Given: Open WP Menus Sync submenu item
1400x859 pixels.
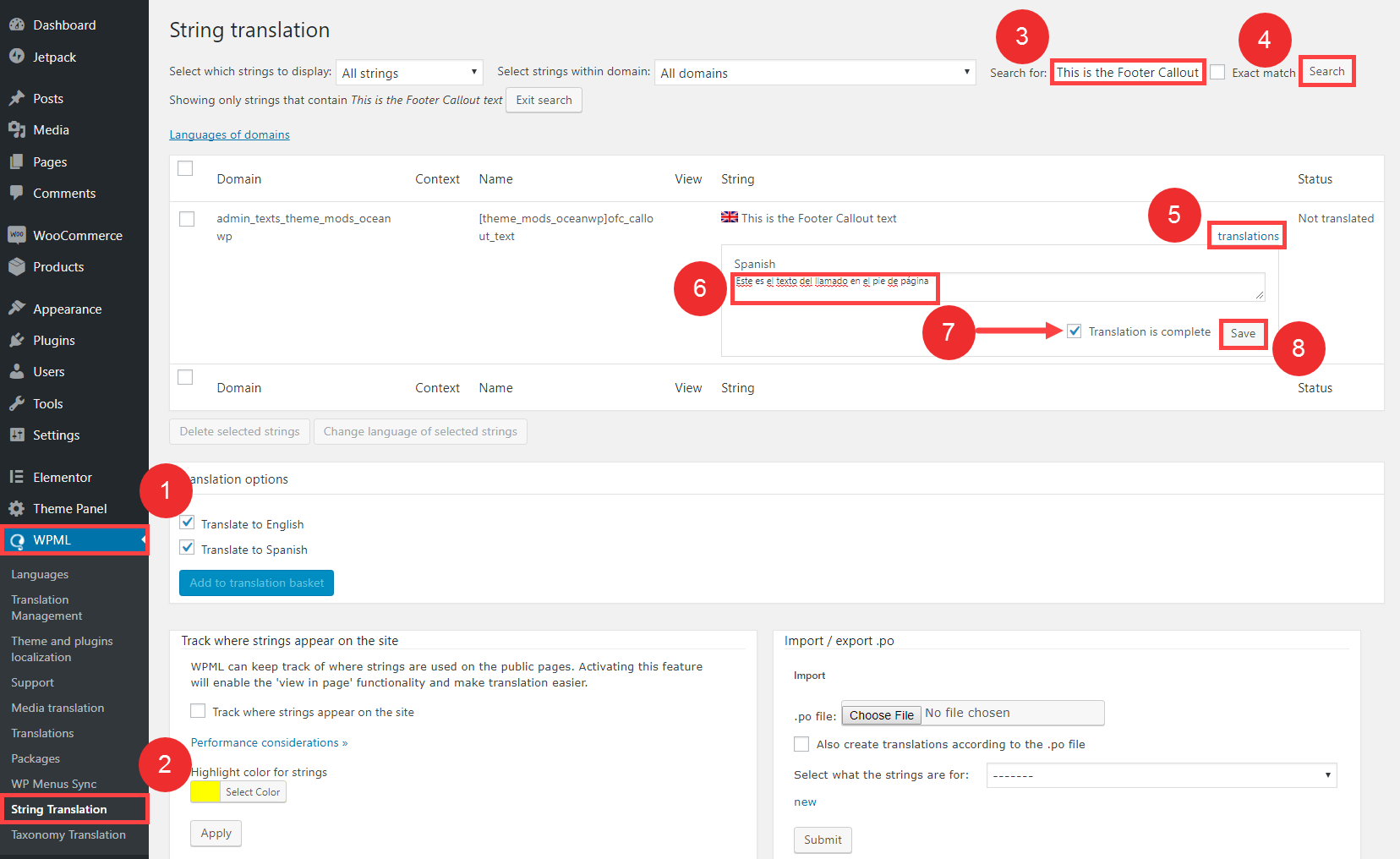Looking at the screenshot, I should pos(53,784).
